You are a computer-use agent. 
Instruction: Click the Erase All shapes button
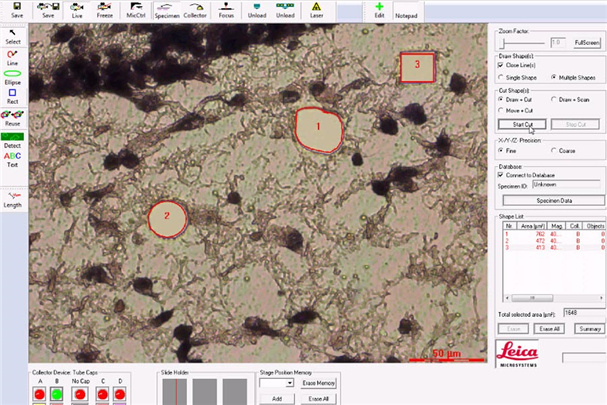[x=549, y=328]
